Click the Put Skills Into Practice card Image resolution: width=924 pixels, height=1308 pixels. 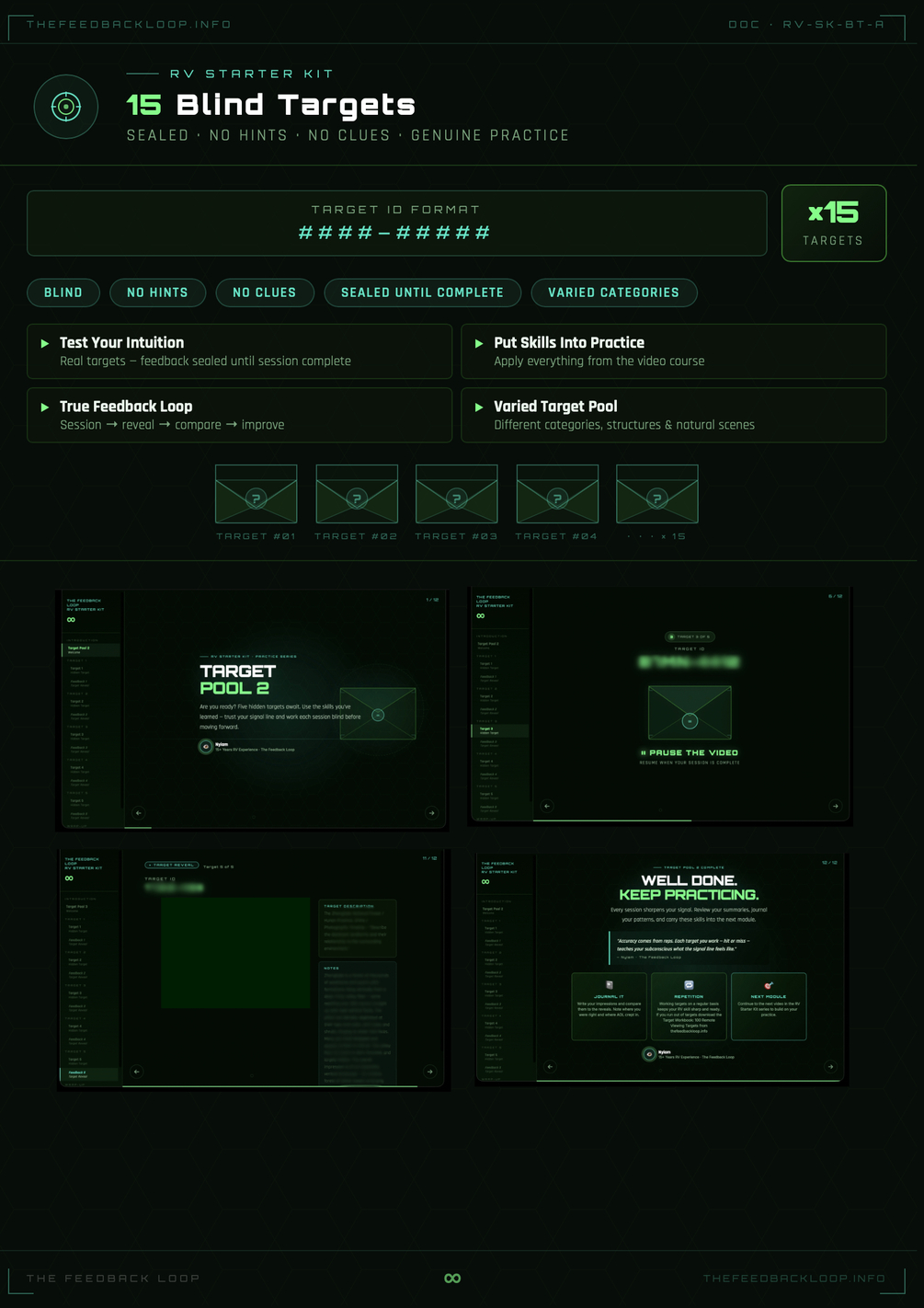[x=674, y=351]
